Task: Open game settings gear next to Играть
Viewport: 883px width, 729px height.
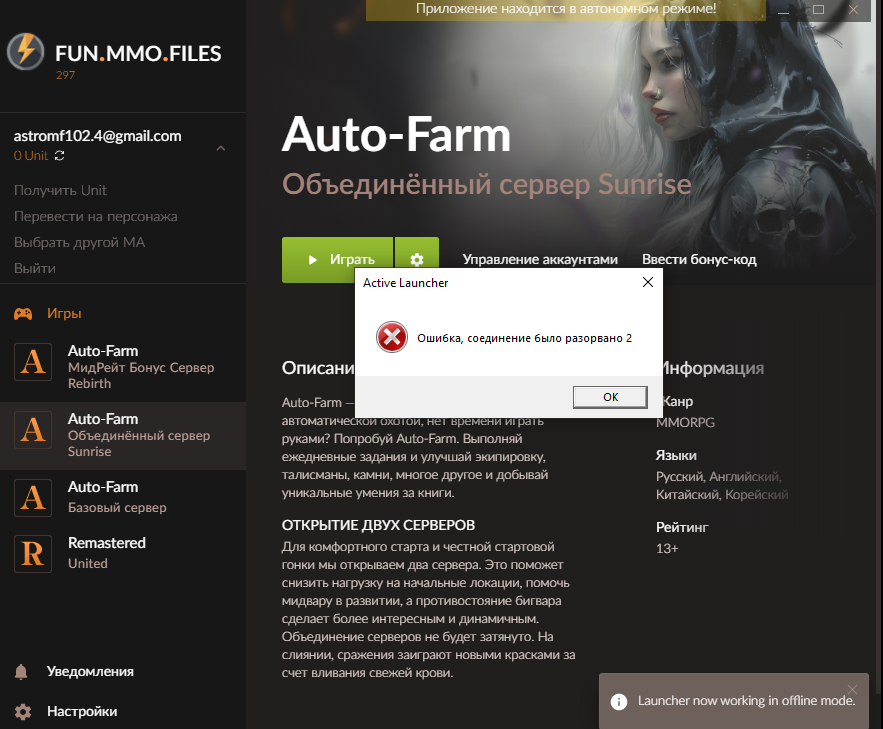Action: point(416,260)
